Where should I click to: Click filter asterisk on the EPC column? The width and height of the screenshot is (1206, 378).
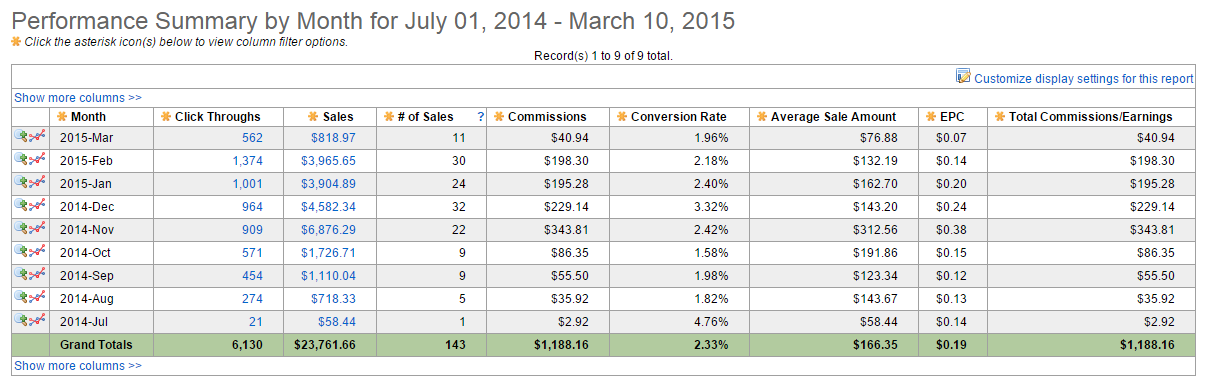coord(932,117)
